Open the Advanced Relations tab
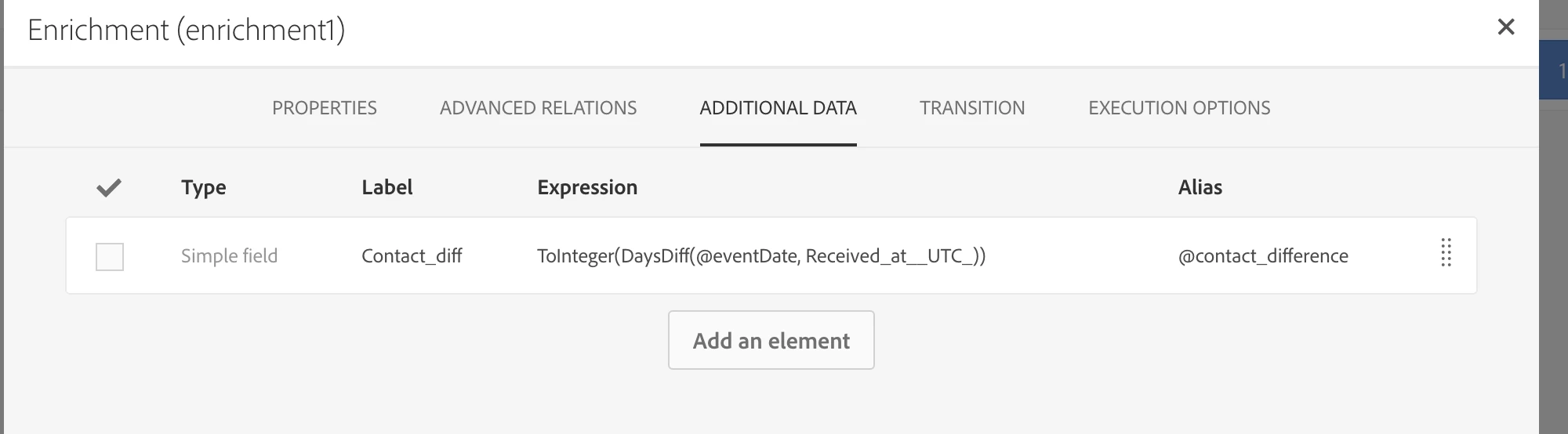The image size is (1568, 434). (538, 108)
